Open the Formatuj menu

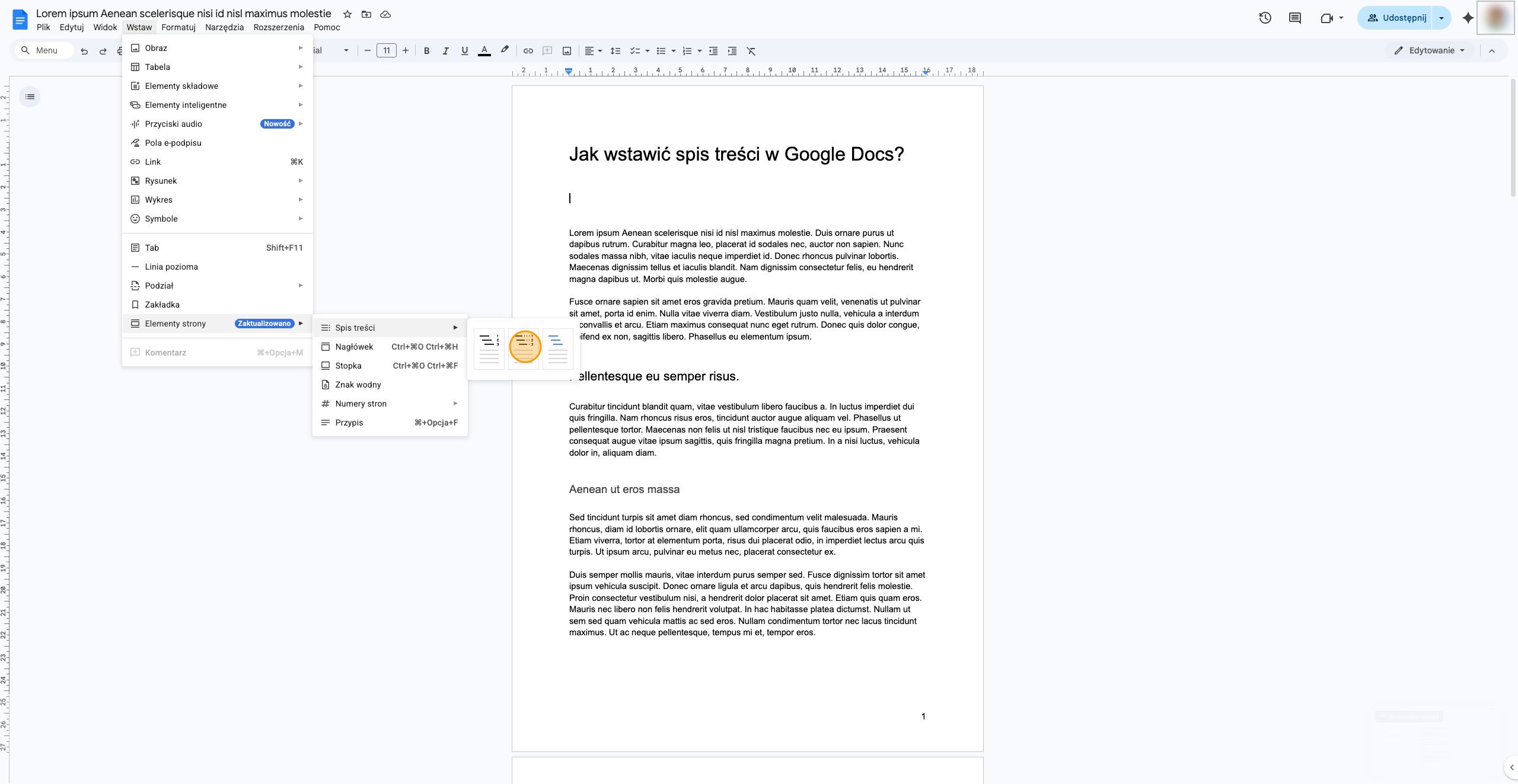point(178,27)
